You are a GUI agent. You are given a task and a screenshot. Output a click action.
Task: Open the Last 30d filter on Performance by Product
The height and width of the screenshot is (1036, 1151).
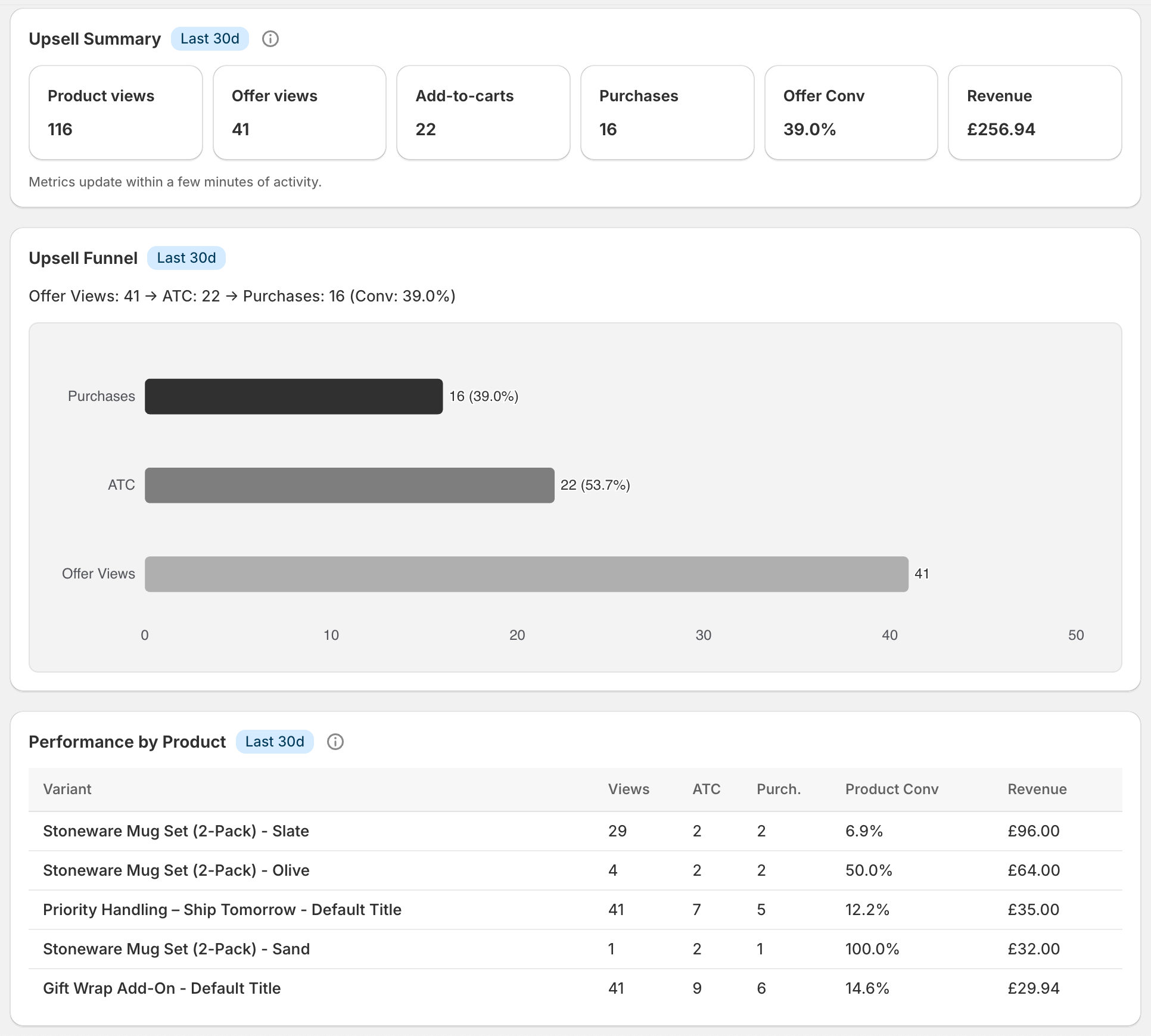[x=275, y=742]
